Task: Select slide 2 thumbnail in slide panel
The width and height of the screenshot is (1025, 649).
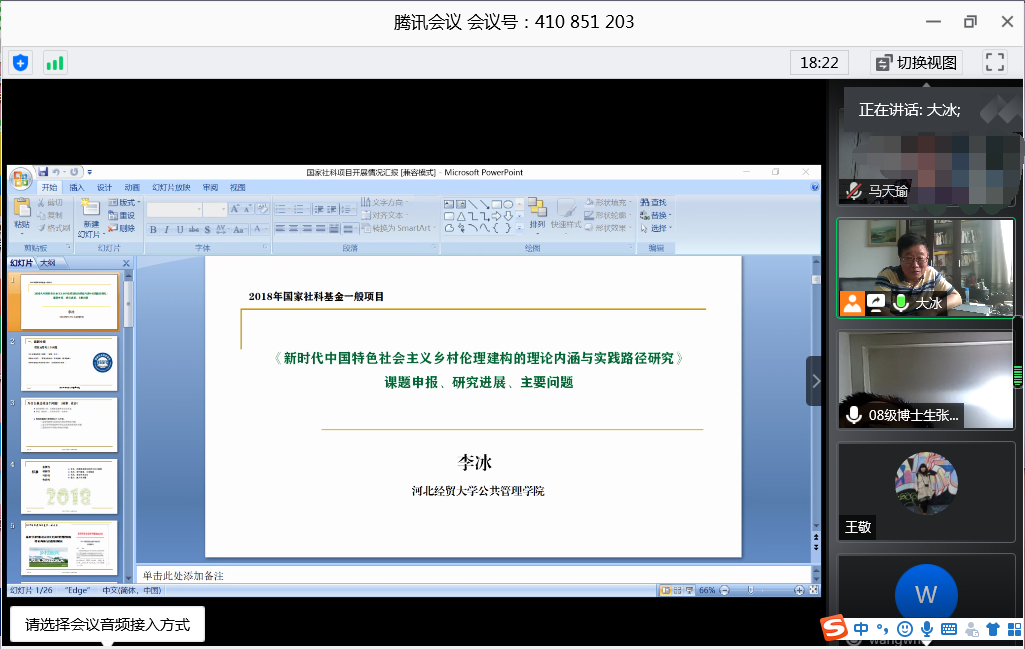Action: (x=69, y=364)
